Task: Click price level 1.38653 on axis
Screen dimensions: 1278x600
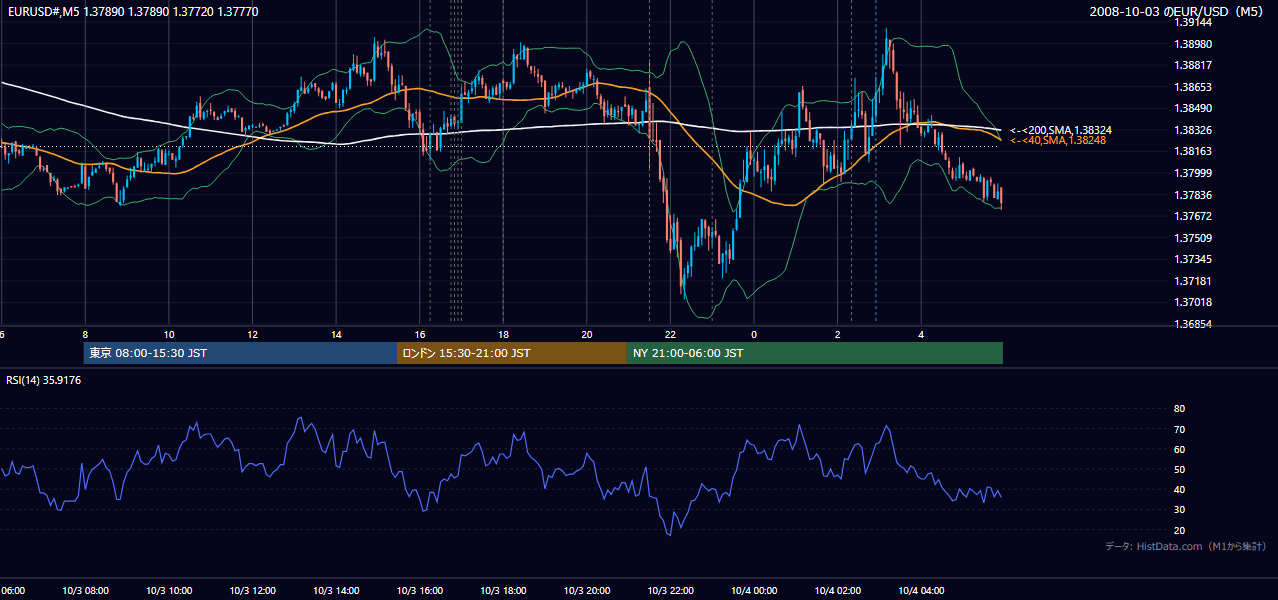Action: click(1194, 87)
